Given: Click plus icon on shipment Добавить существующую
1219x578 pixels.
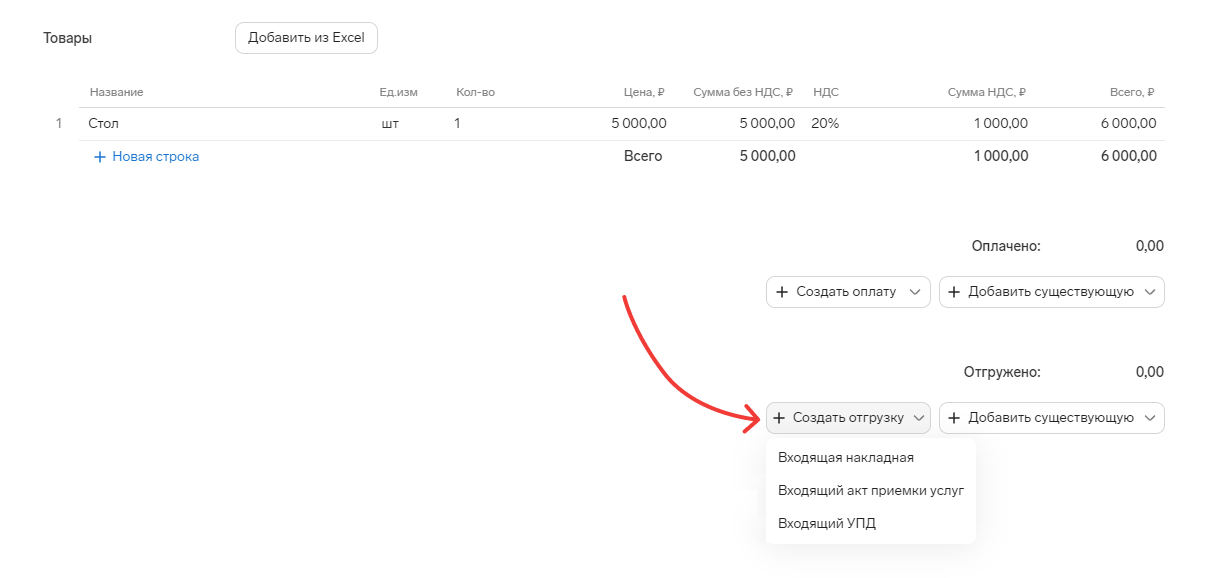Looking at the screenshot, I should (x=954, y=418).
